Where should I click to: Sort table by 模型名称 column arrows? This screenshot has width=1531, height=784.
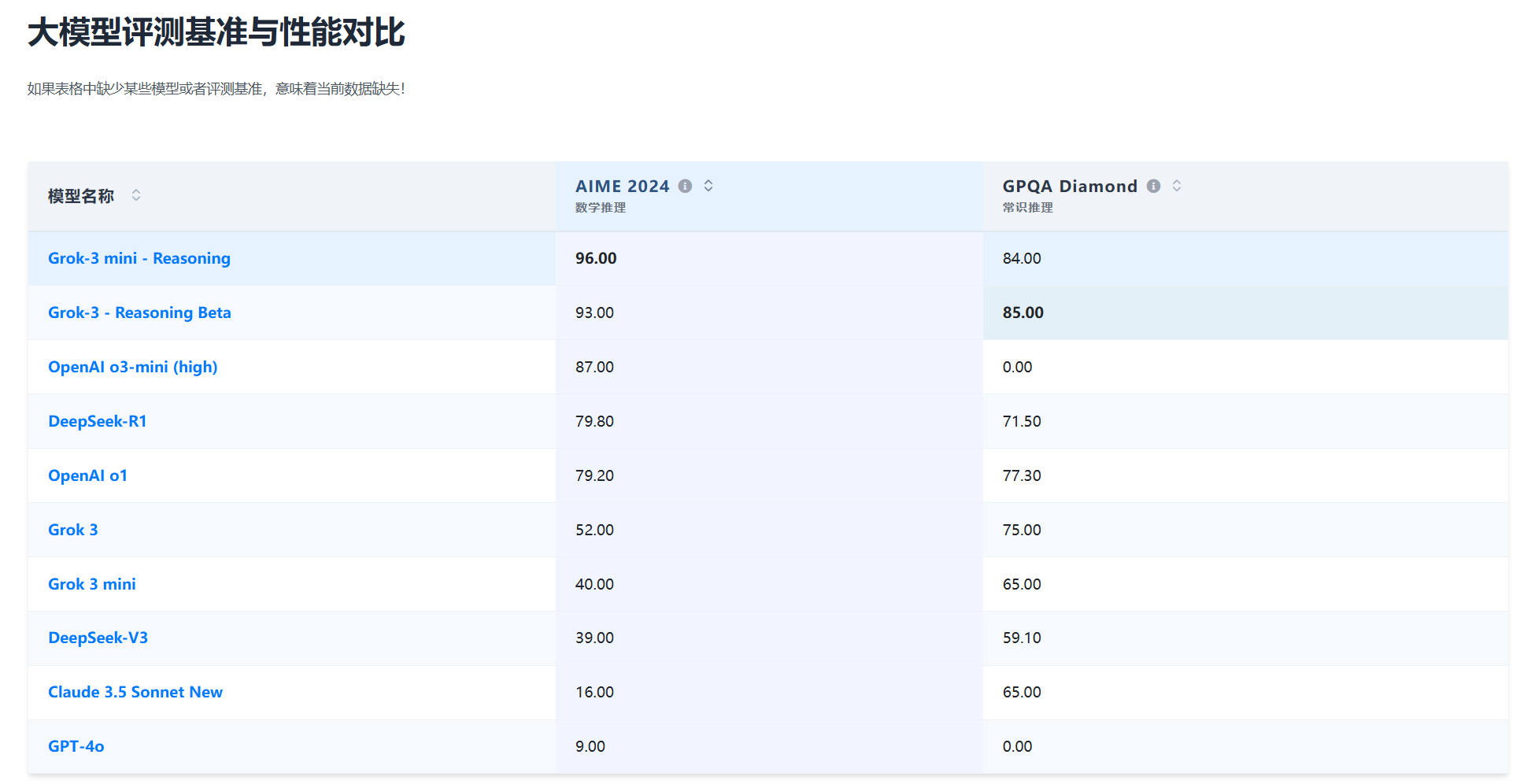click(136, 194)
